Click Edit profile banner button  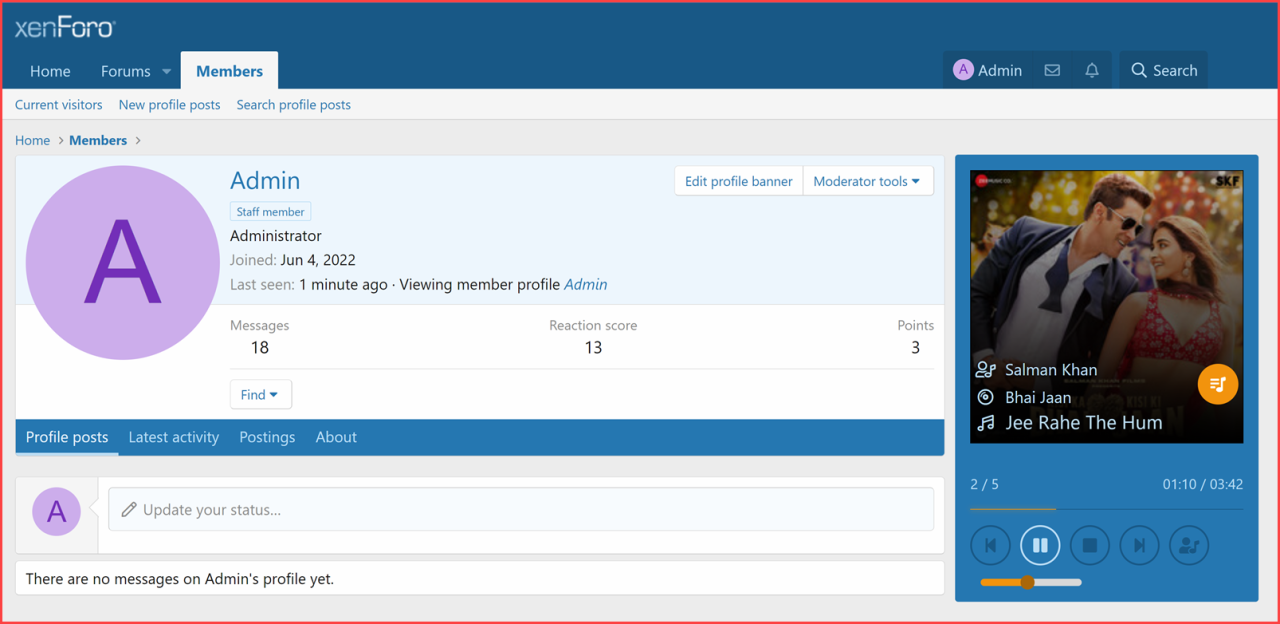[x=738, y=181]
